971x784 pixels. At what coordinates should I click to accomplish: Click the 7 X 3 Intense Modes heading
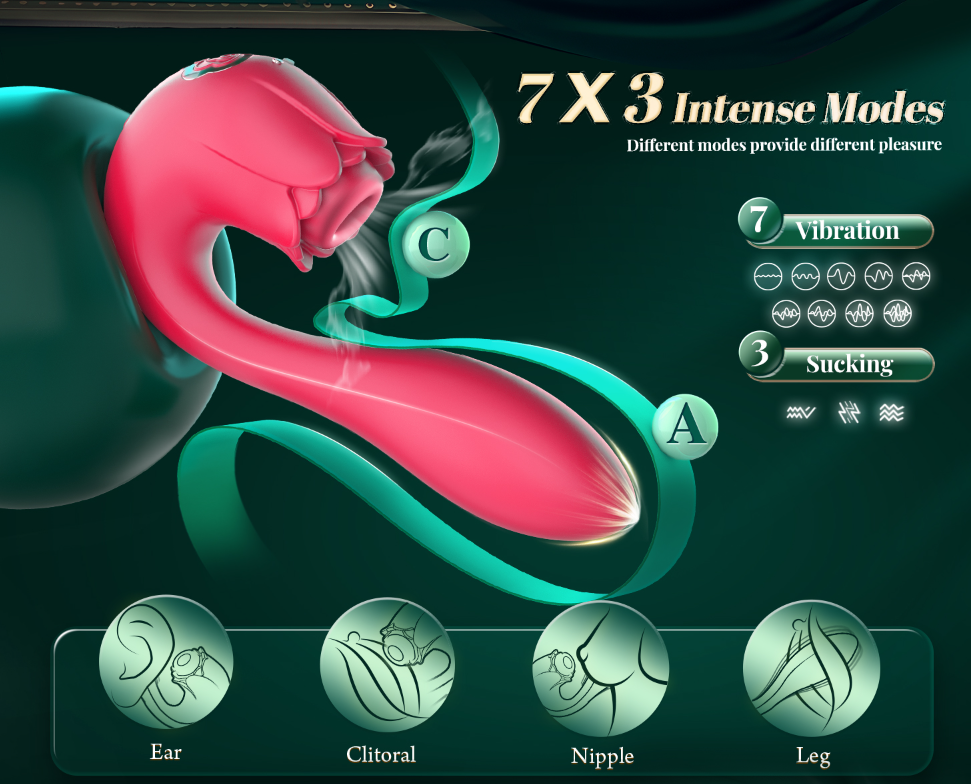pos(730,100)
